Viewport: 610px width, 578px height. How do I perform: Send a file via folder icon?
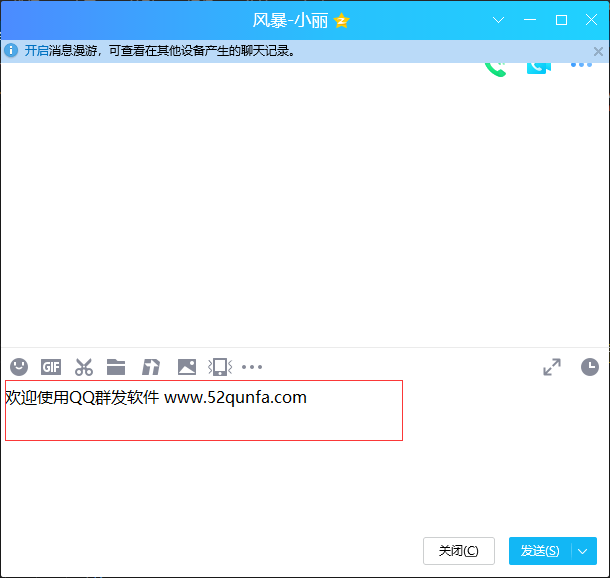coord(116,367)
